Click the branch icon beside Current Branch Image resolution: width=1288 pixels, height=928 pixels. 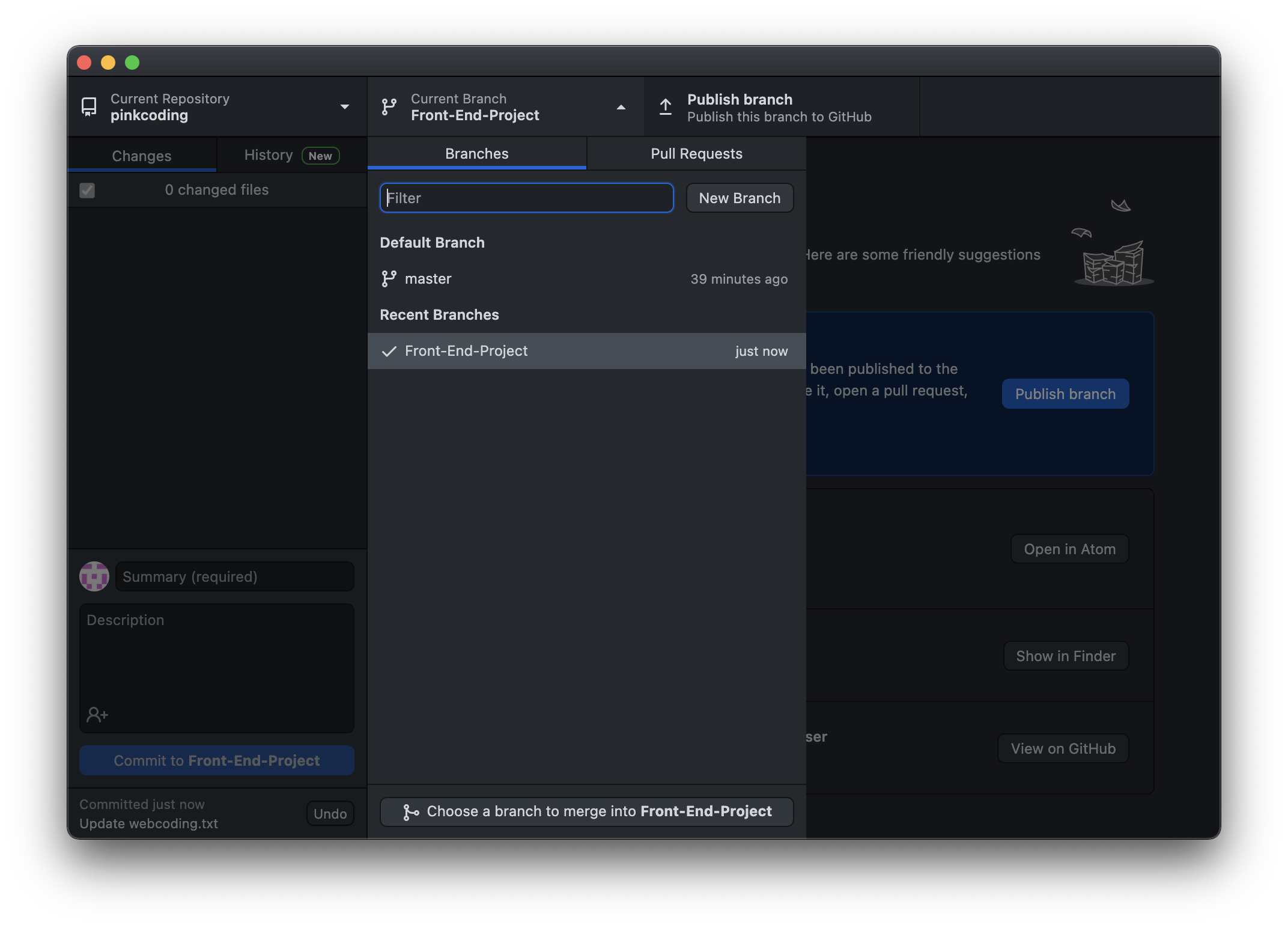pyautogui.click(x=389, y=107)
